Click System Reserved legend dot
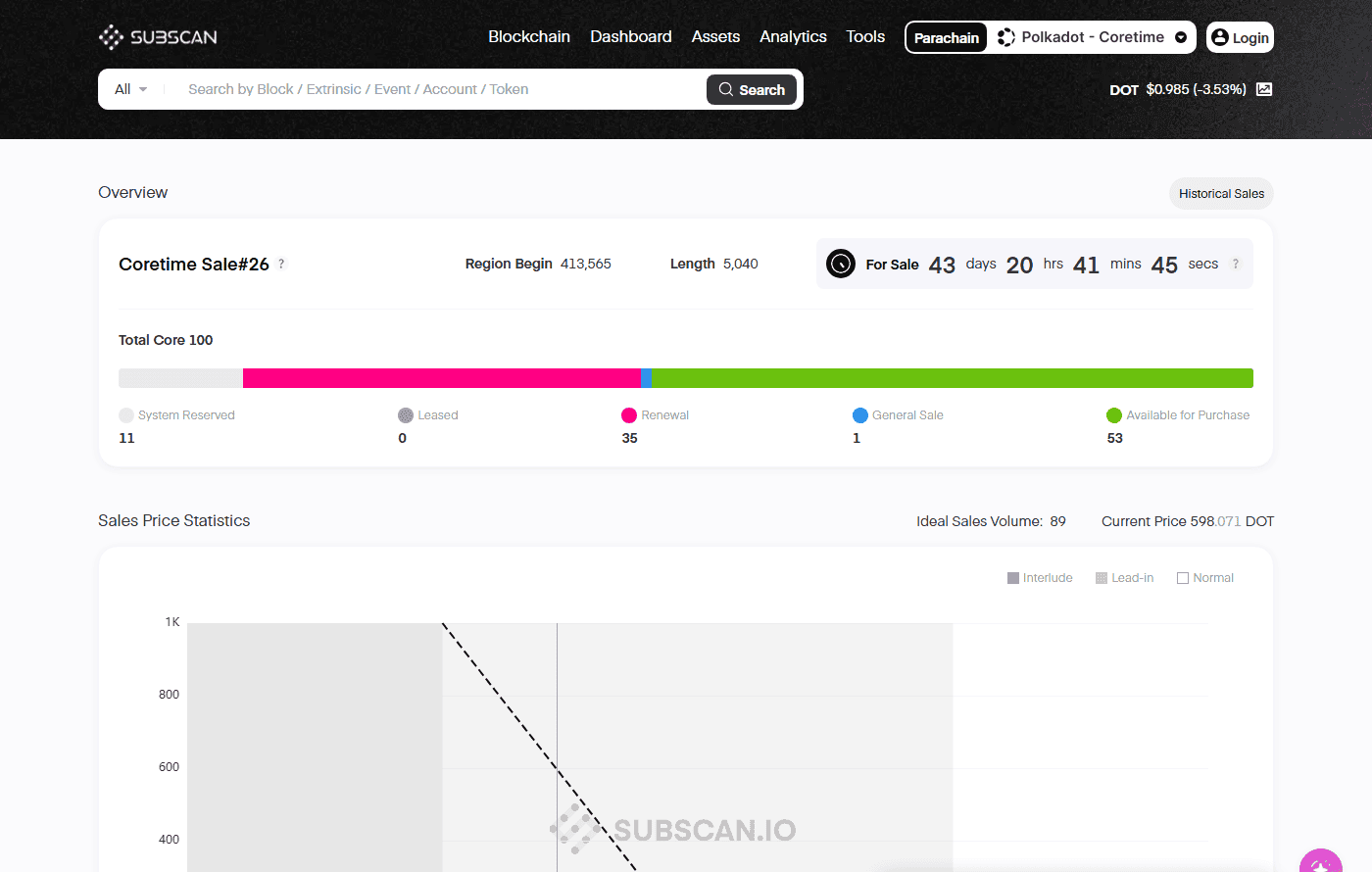The image size is (1372, 872). click(126, 415)
